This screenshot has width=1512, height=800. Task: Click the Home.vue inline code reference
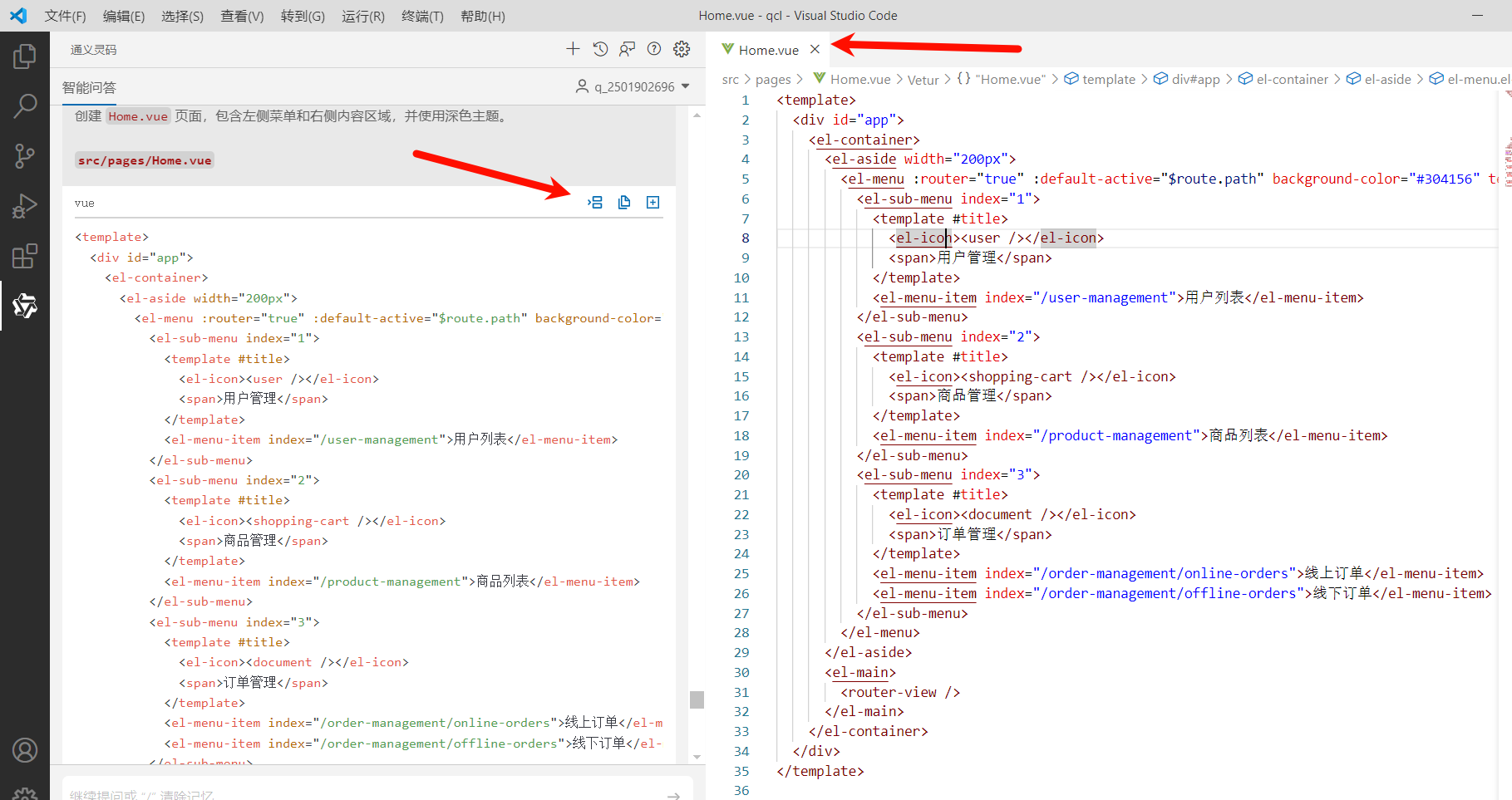pyautogui.click(x=138, y=116)
